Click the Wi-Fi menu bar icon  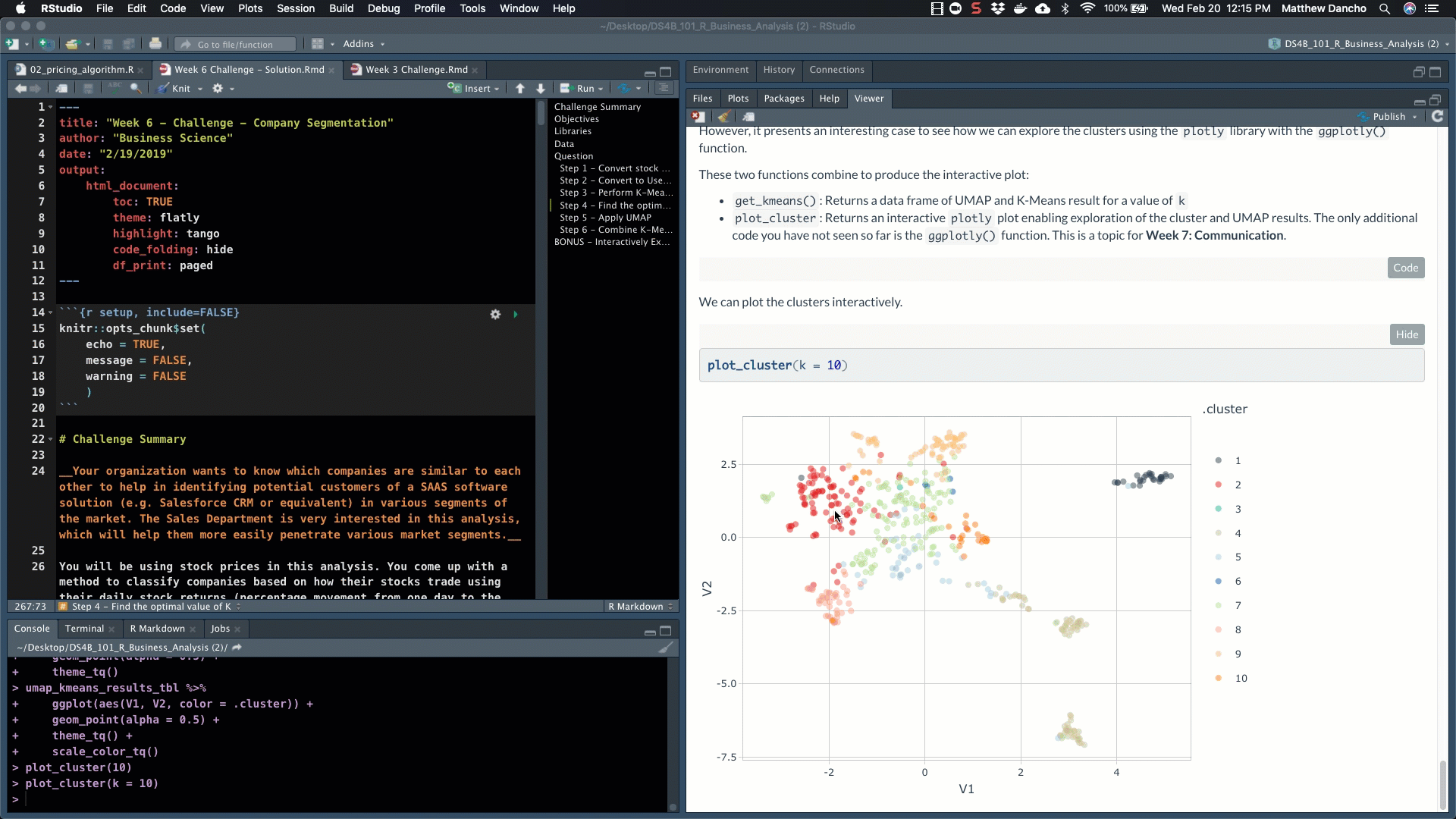click(1088, 8)
